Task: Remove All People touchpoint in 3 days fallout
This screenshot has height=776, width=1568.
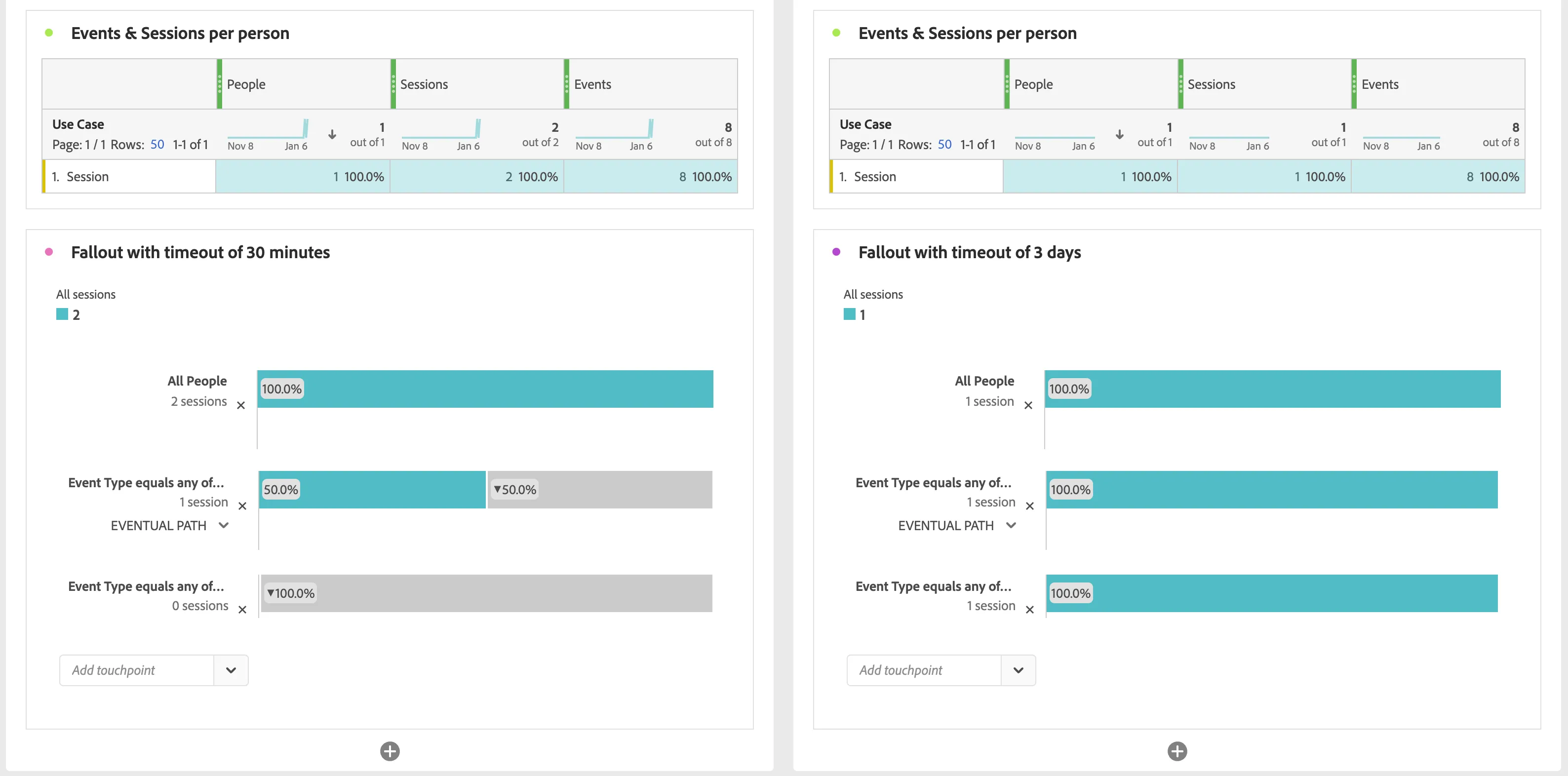Action: click(x=1028, y=405)
